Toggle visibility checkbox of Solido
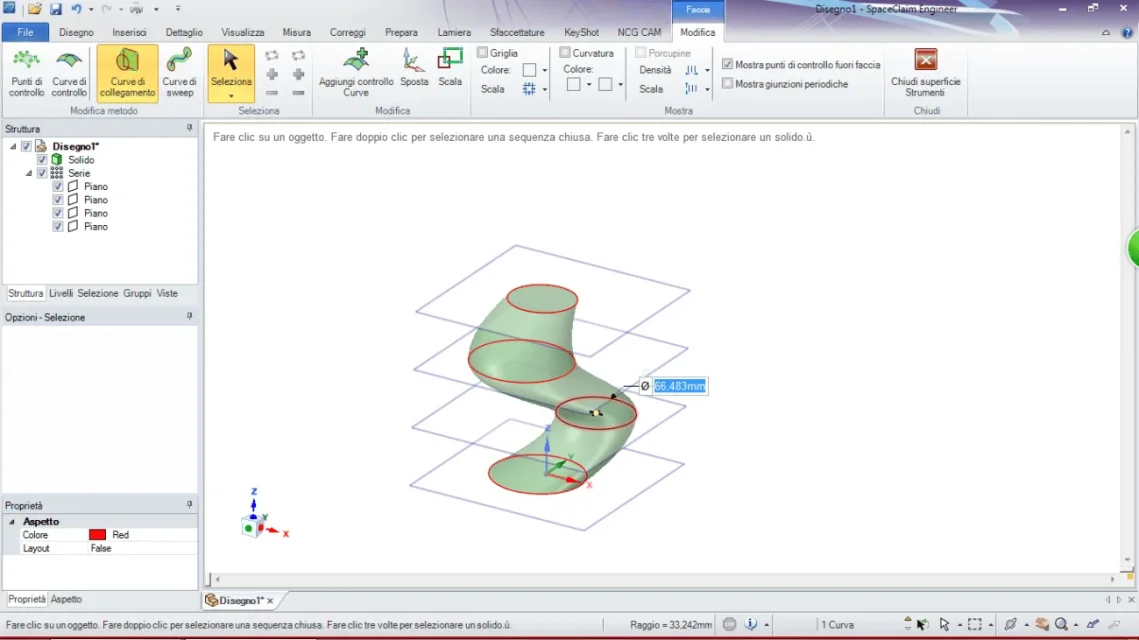Image resolution: width=1139 pixels, height=640 pixels. (42, 160)
